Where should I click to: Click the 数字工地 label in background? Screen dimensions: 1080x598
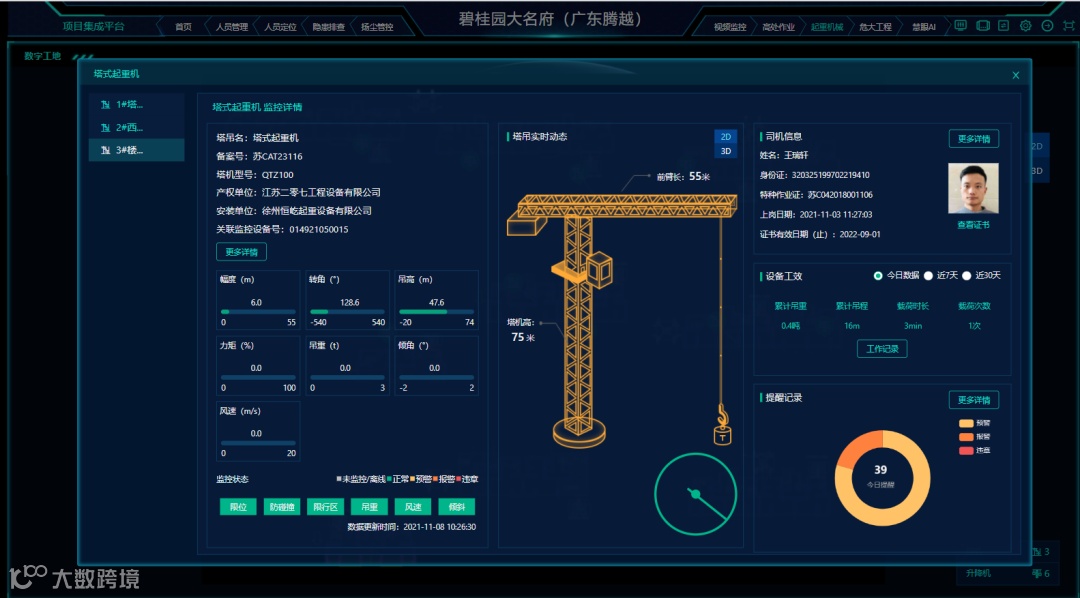(42, 56)
